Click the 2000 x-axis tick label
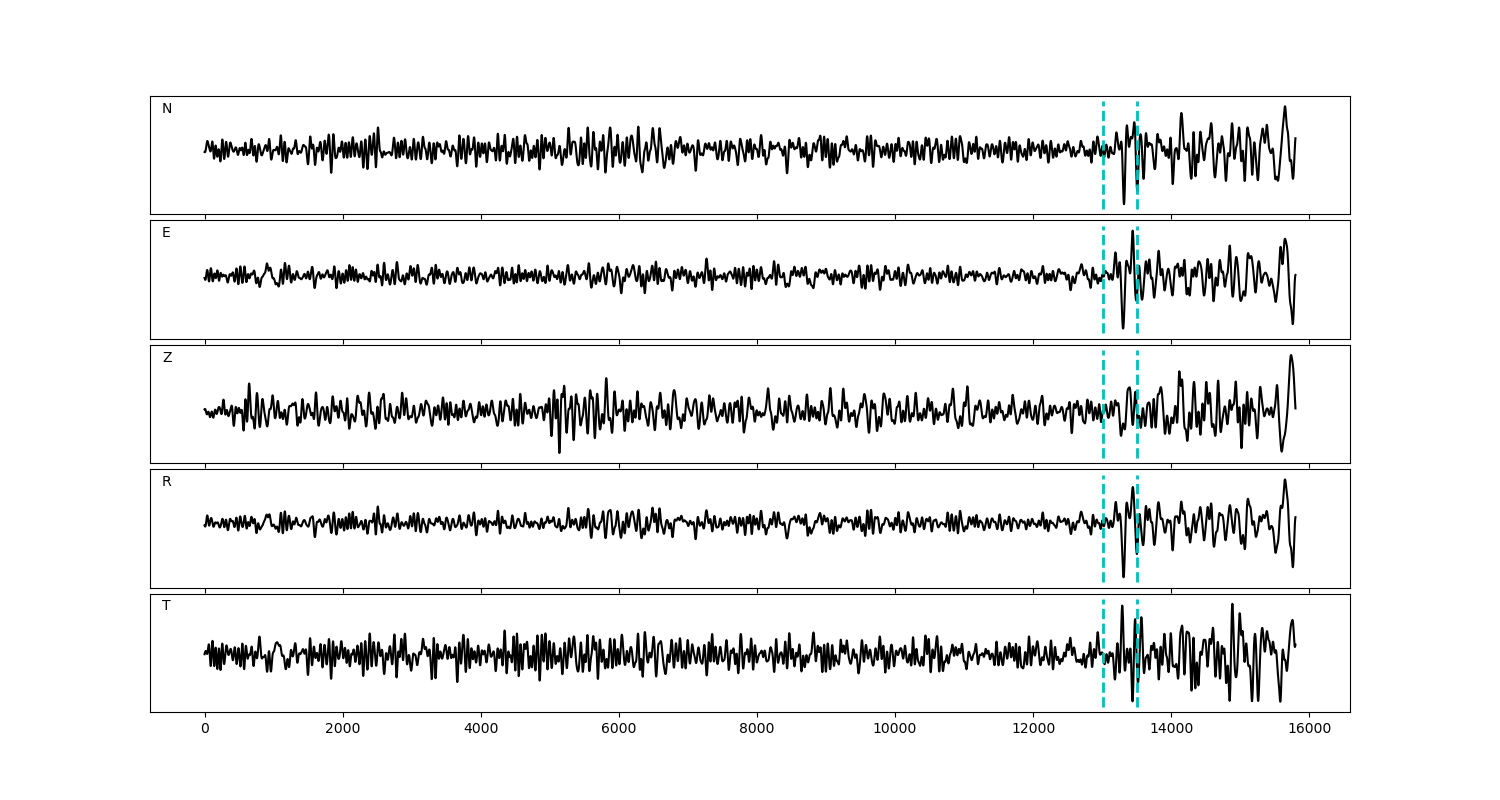 (x=343, y=730)
